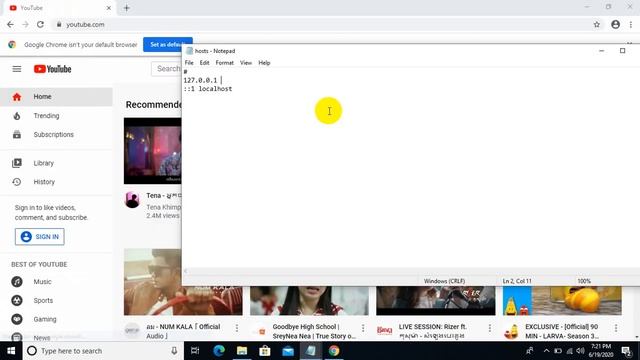Minimize the Notepad window
This screenshot has height=360, width=640.
tap(602, 51)
